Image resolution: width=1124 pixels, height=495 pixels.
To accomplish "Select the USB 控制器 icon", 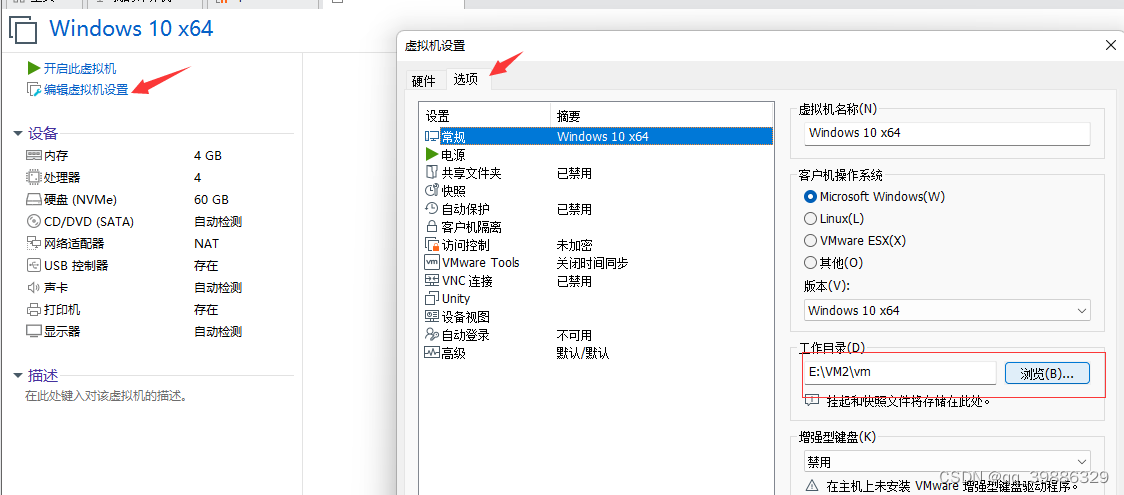I will [34, 266].
